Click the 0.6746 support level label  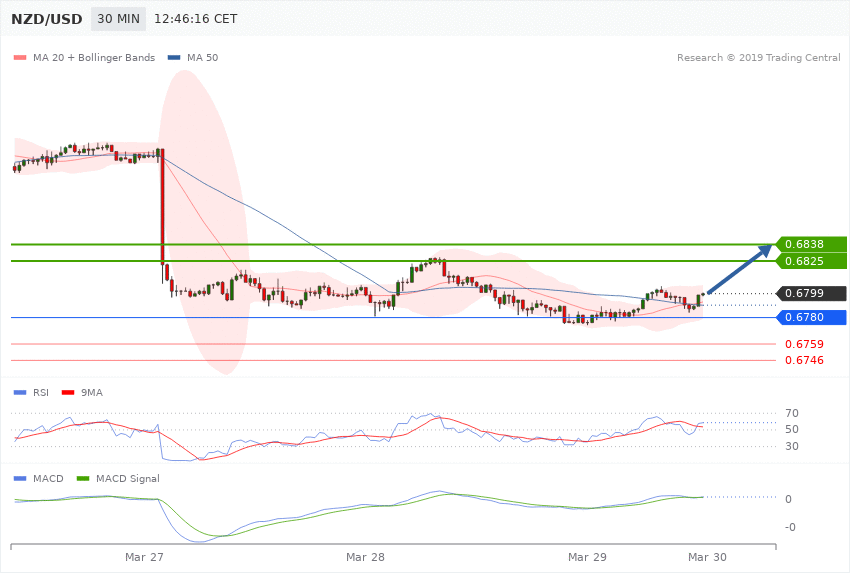click(x=804, y=360)
